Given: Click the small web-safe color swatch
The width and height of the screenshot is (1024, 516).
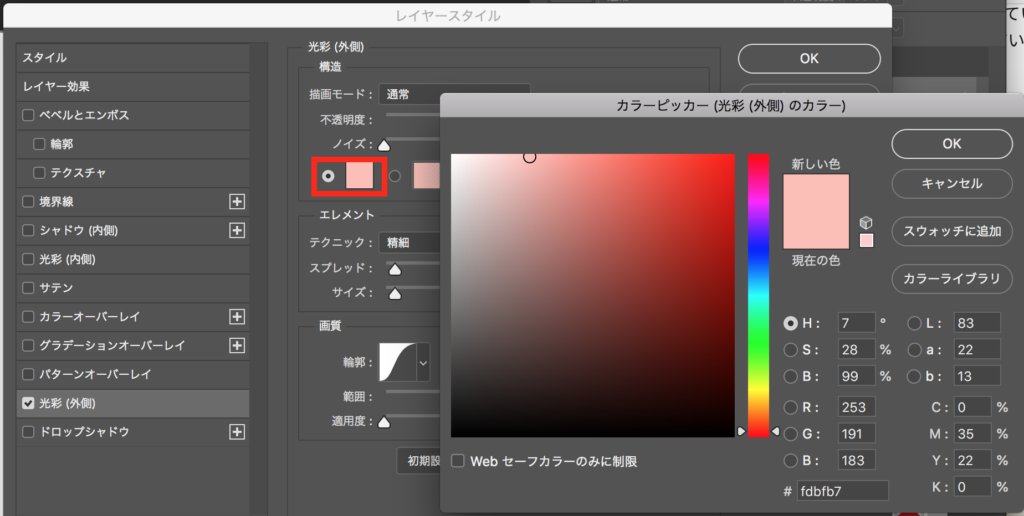Looking at the screenshot, I should coord(867,241).
